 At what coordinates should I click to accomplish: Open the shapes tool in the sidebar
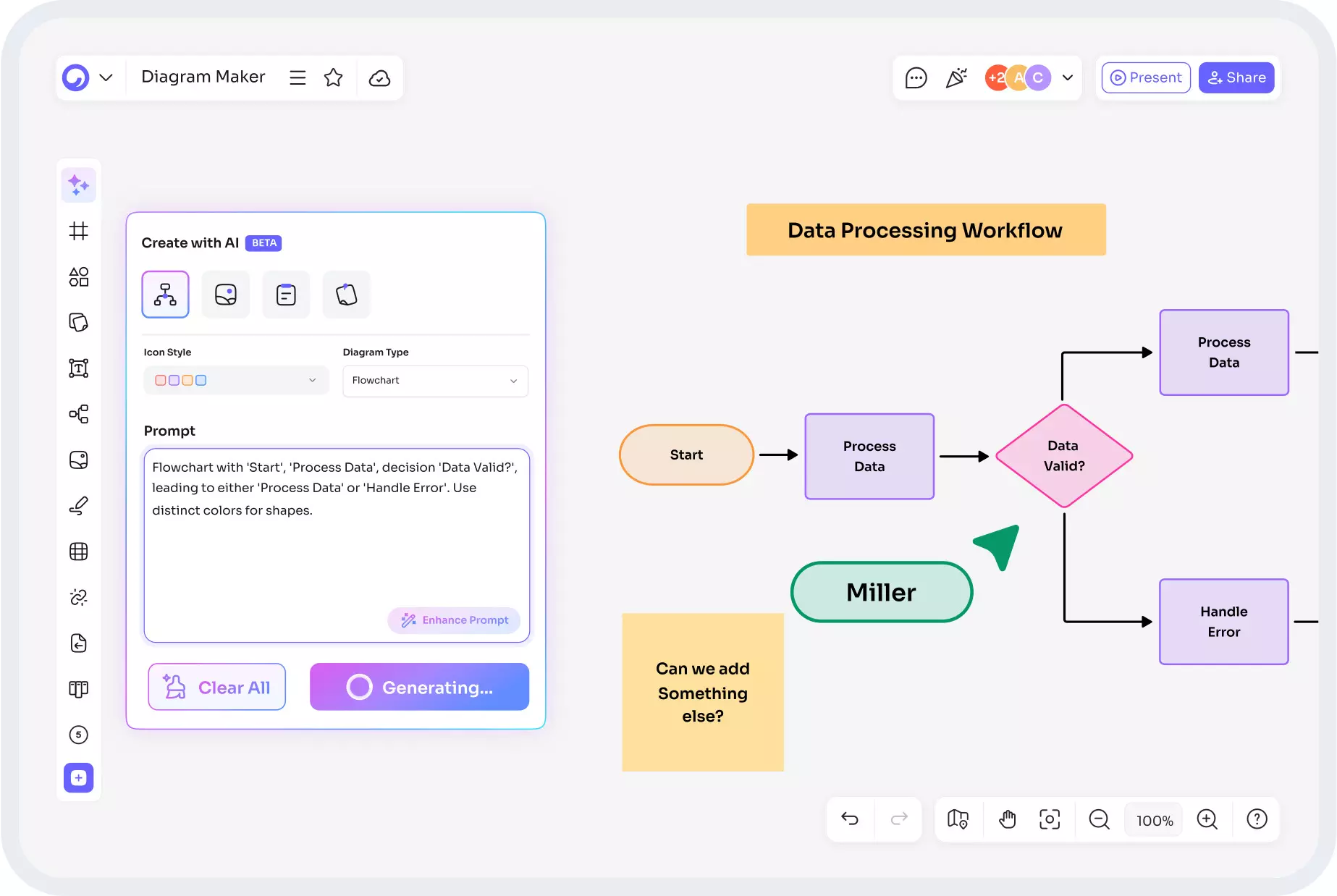[78, 276]
